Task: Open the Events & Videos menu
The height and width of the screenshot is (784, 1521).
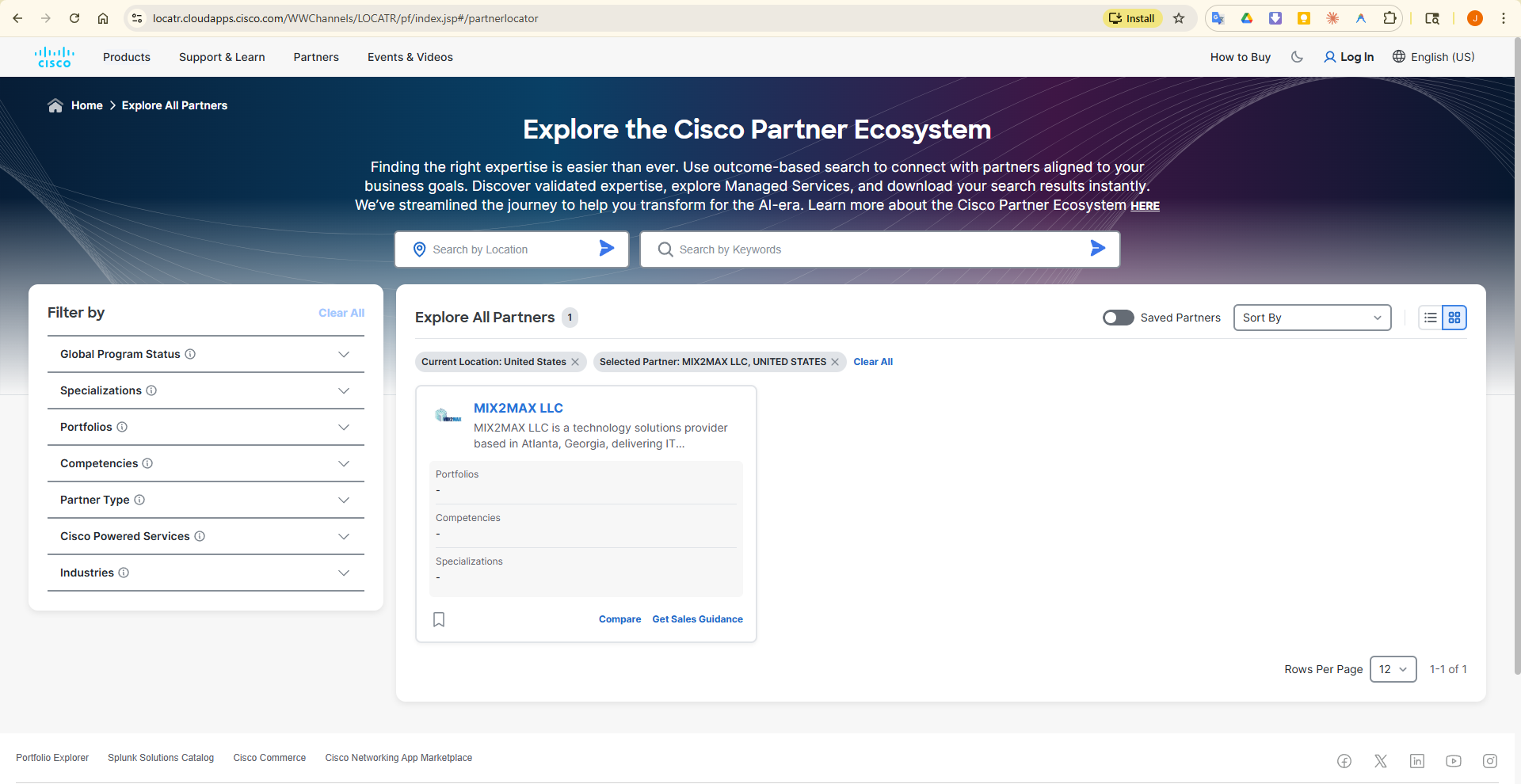Action: [x=410, y=56]
